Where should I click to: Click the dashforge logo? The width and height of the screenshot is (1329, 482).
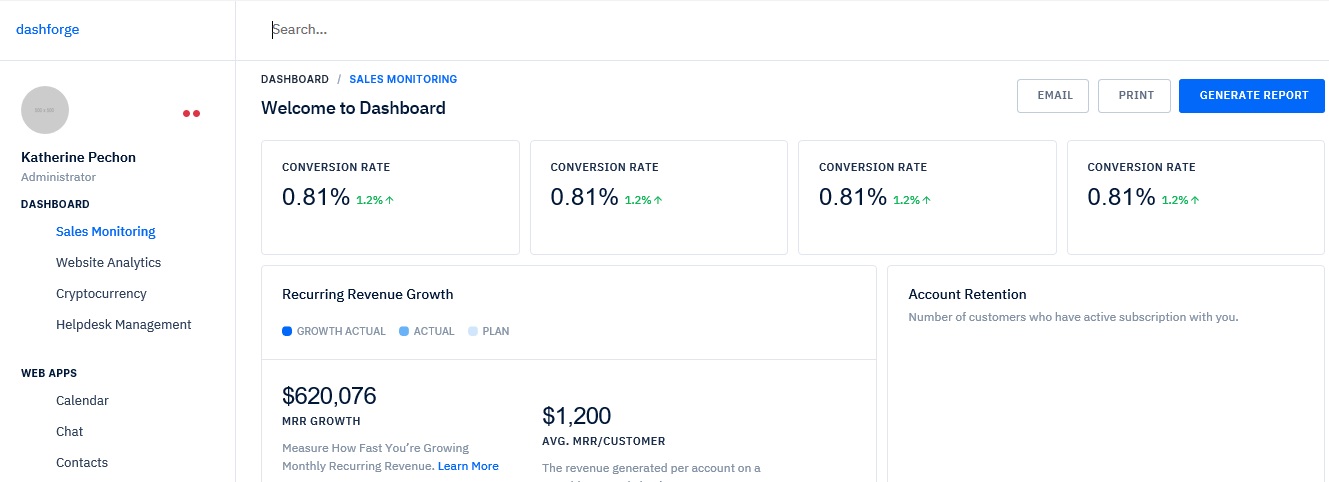click(x=47, y=29)
